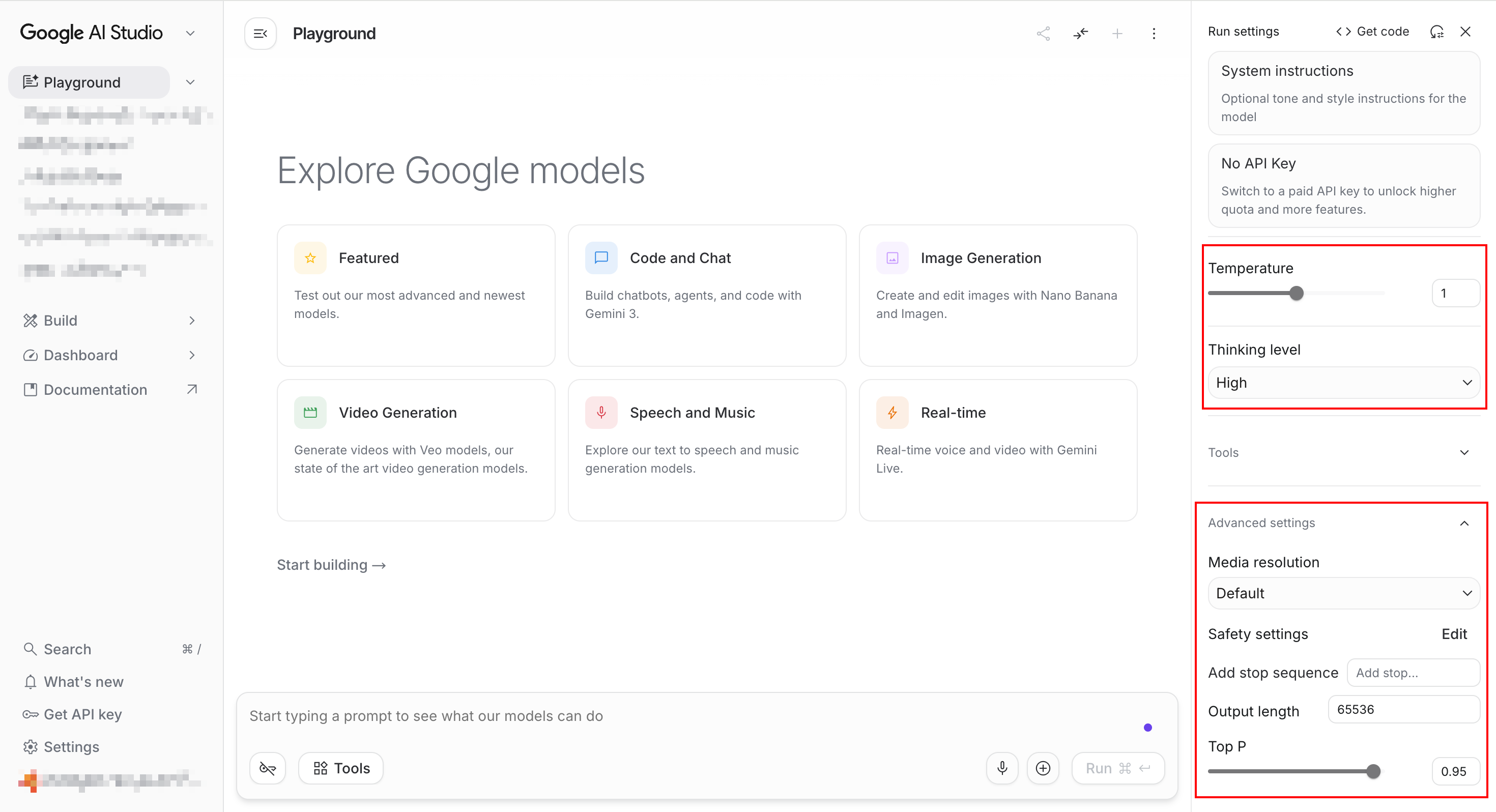Viewport: 1496px width, 812px height.
Task: Toggle temporary chat crossed-eye button
Action: coord(268,768)
